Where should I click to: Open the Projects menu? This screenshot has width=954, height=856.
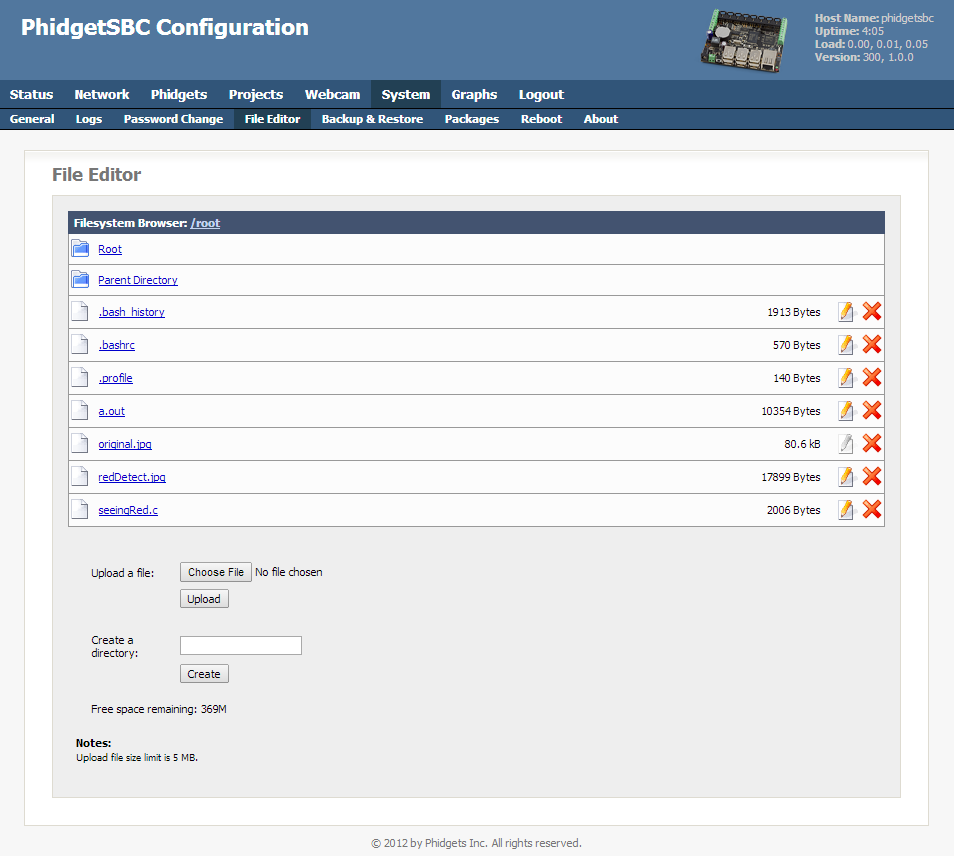tap(256, 94)
